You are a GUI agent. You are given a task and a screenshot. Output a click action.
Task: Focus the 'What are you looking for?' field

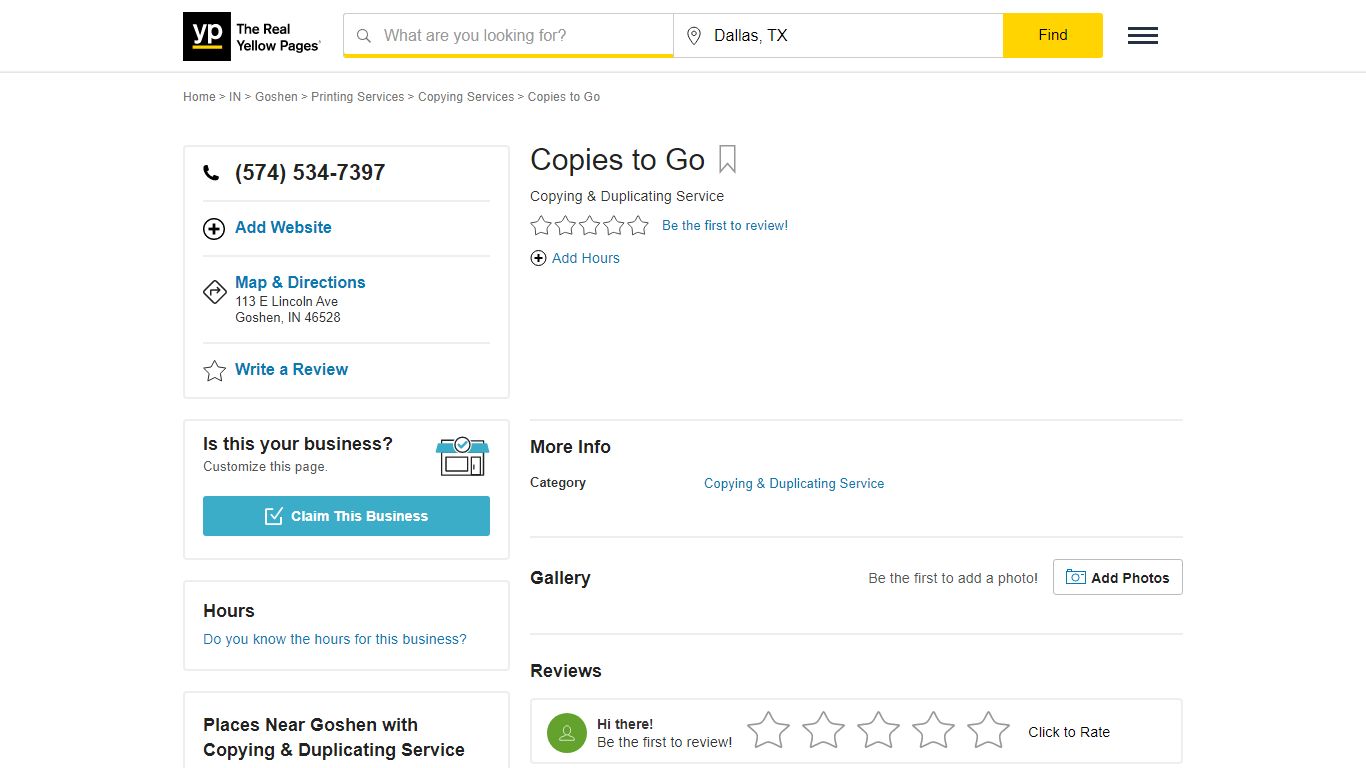click(x=508, y=36)
